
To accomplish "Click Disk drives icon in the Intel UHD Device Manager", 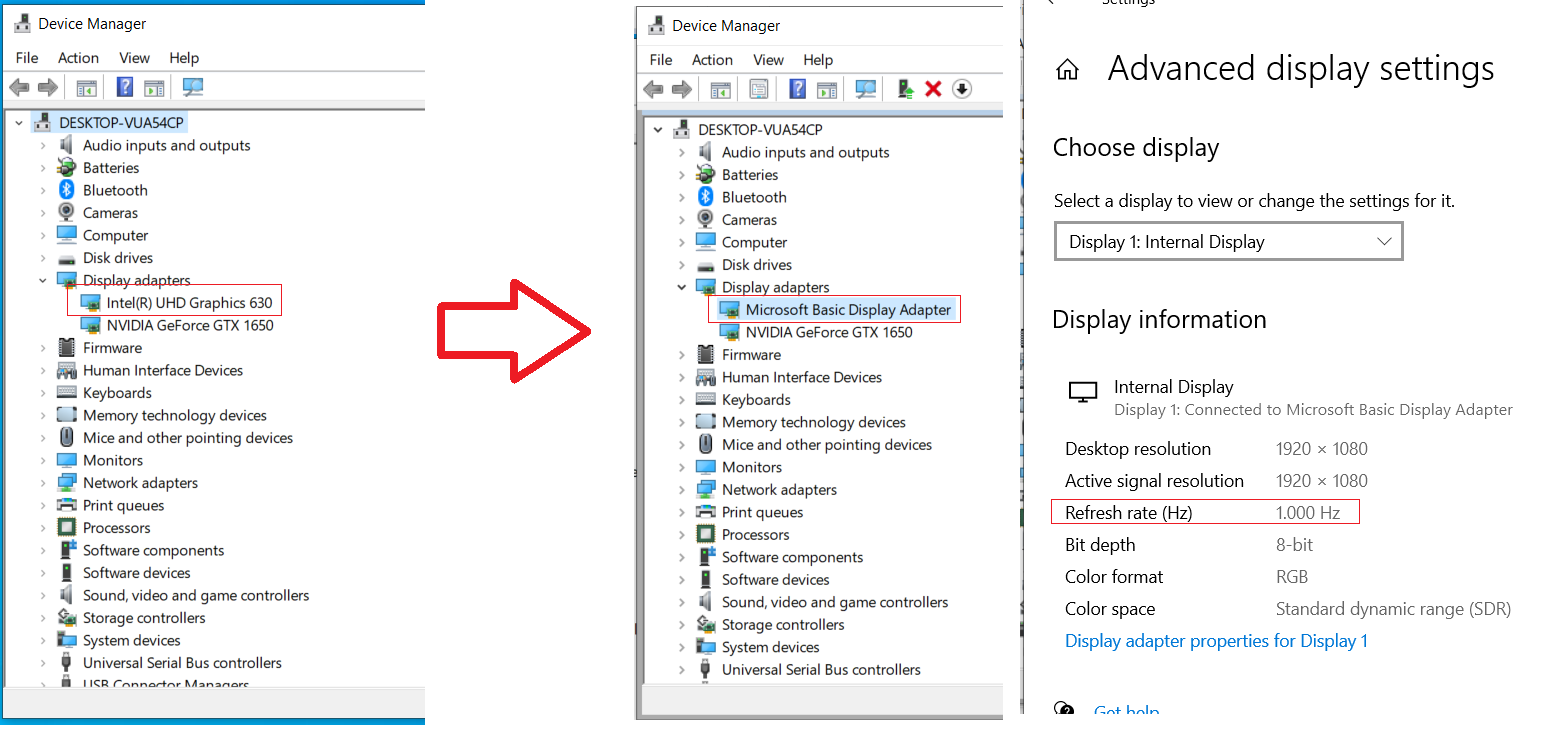I will tap(67, 258).
